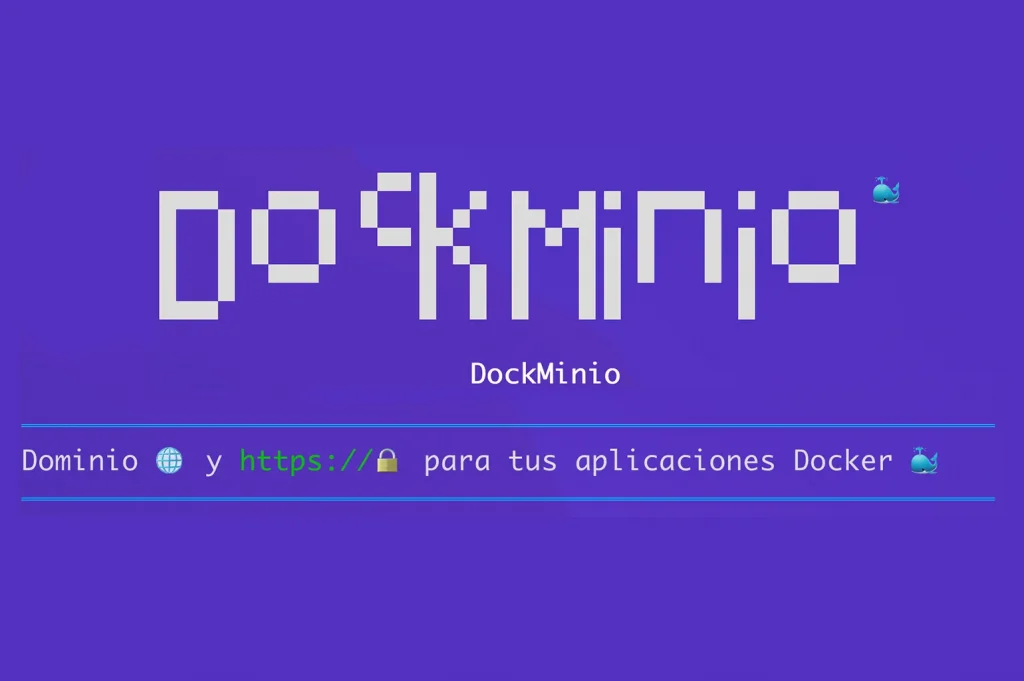The image size is (1024, 681).
Task: Click the padlock emoji after https://
Action: click(x=387, y=460)
